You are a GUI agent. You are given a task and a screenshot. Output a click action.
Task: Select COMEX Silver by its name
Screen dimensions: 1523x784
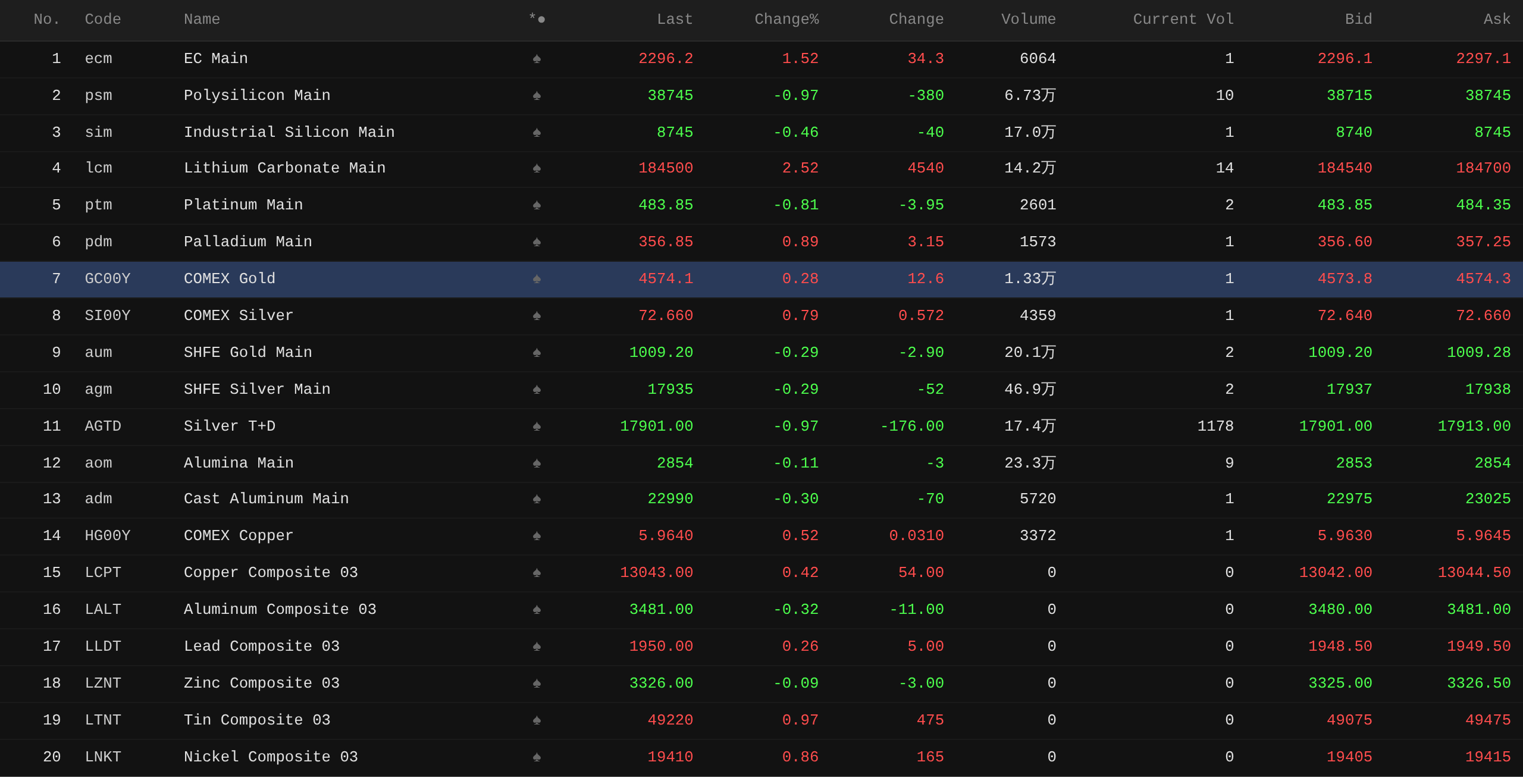pos(238,316)
